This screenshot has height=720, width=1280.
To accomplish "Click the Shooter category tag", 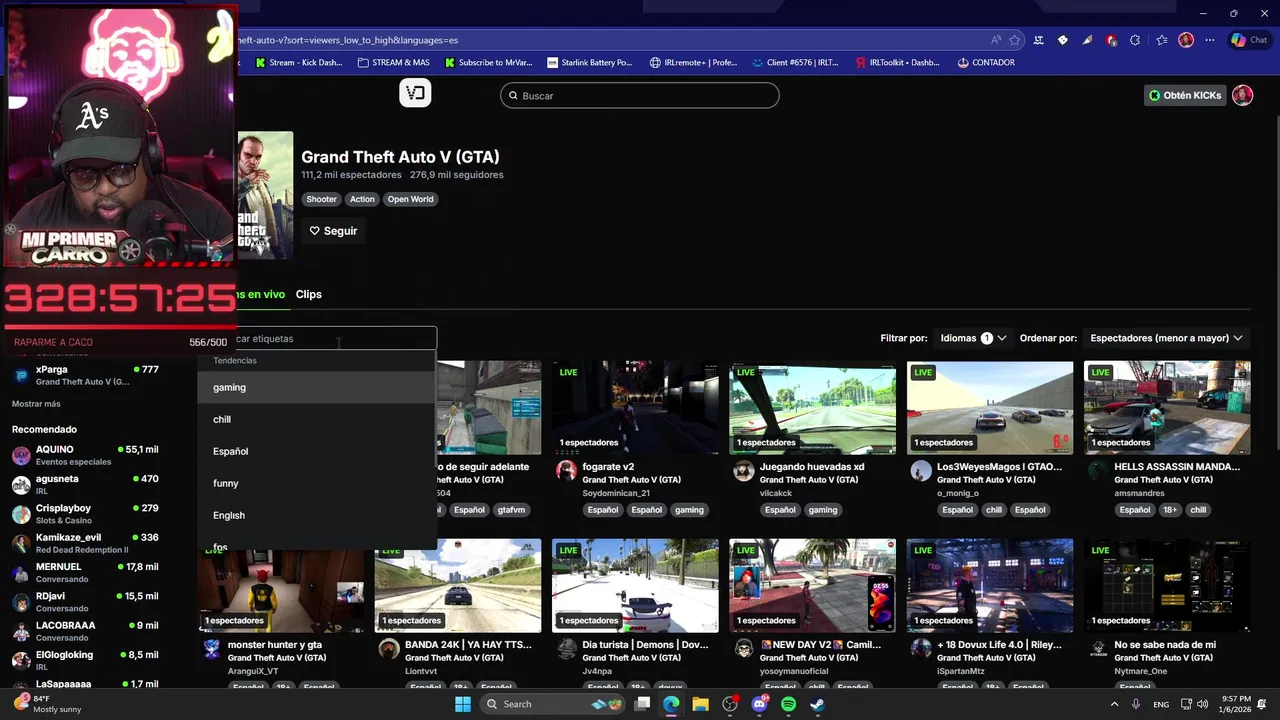I will pos(321,199).
